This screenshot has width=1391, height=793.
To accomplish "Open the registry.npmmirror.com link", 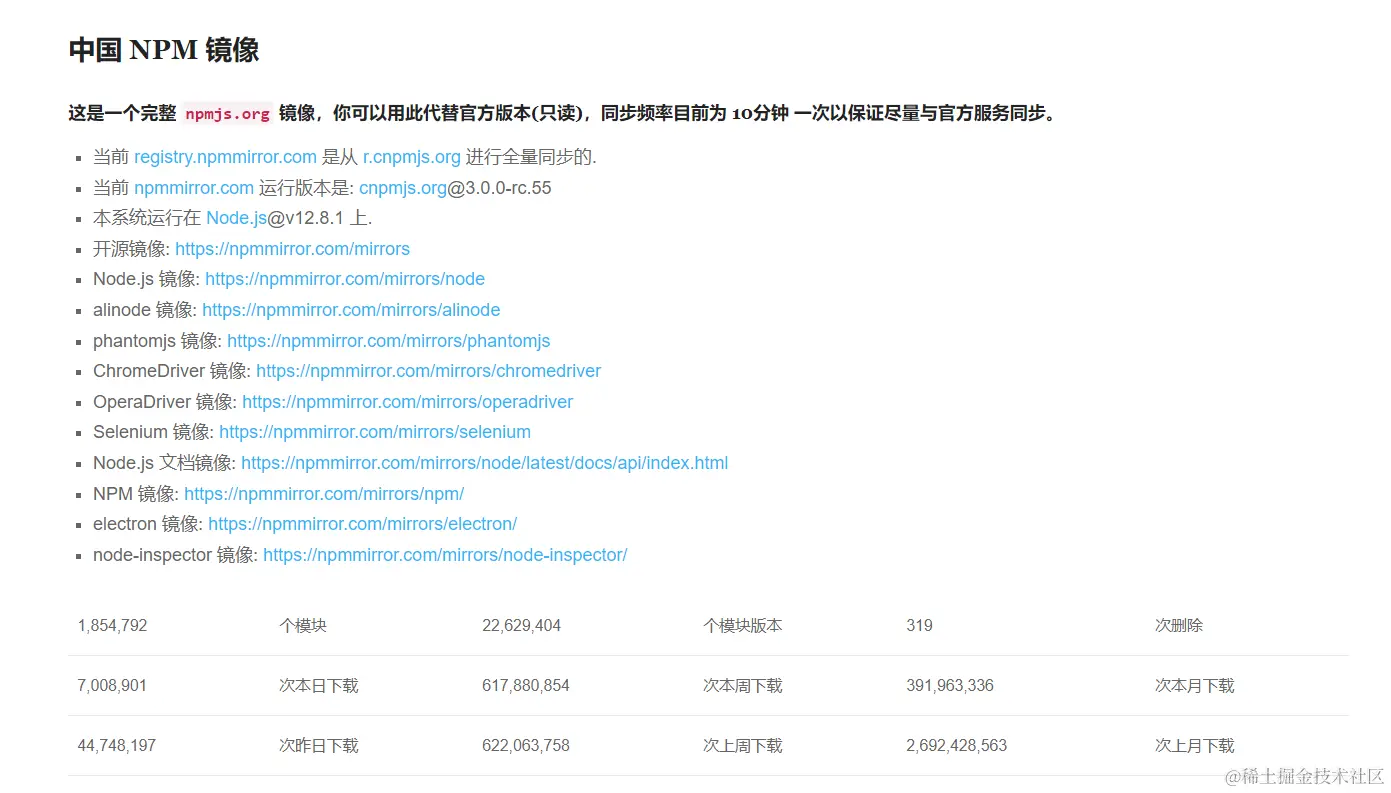I will (225, 157).
